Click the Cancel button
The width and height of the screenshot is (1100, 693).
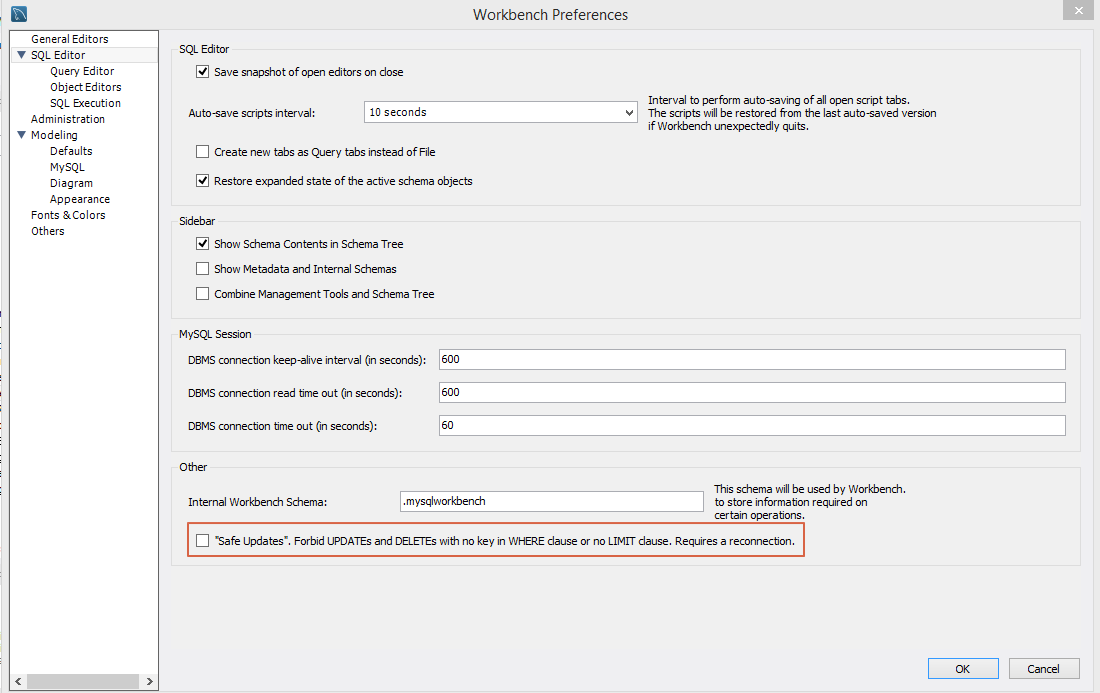[x=1044, y=668]
